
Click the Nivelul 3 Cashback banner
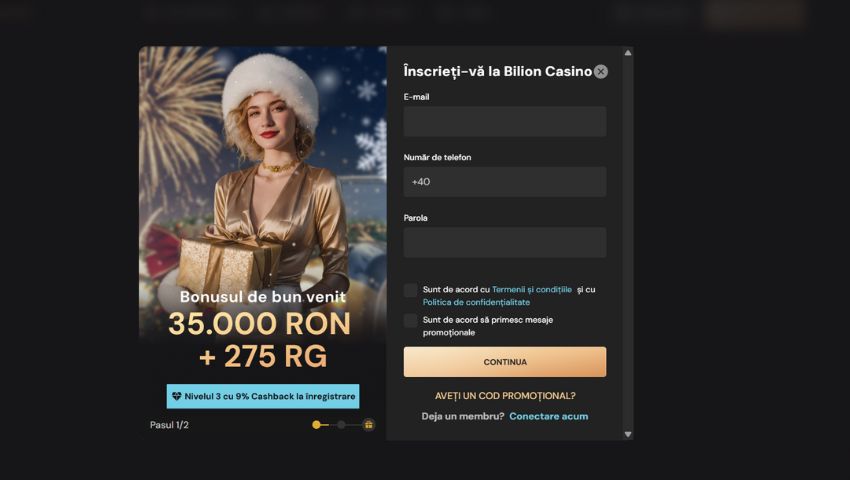(263, 396)
